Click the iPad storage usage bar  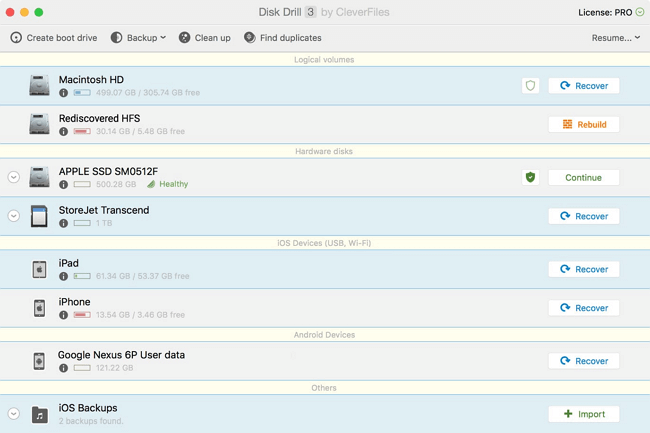[81, 276]
